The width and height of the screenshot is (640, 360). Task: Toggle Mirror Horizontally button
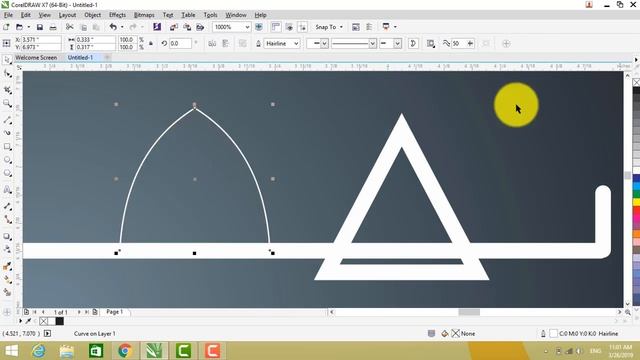(212, 43)
